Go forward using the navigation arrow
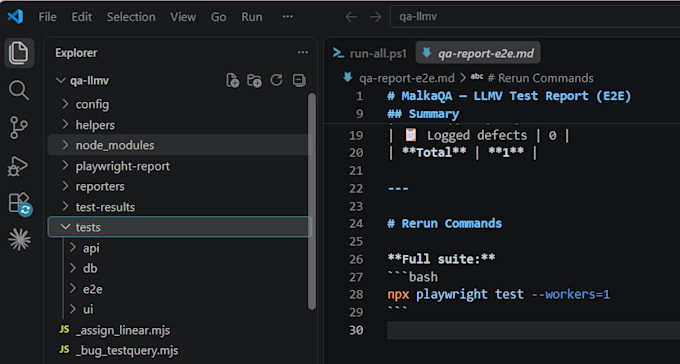Viewport: 680px width, 364px height. [375, 17]
